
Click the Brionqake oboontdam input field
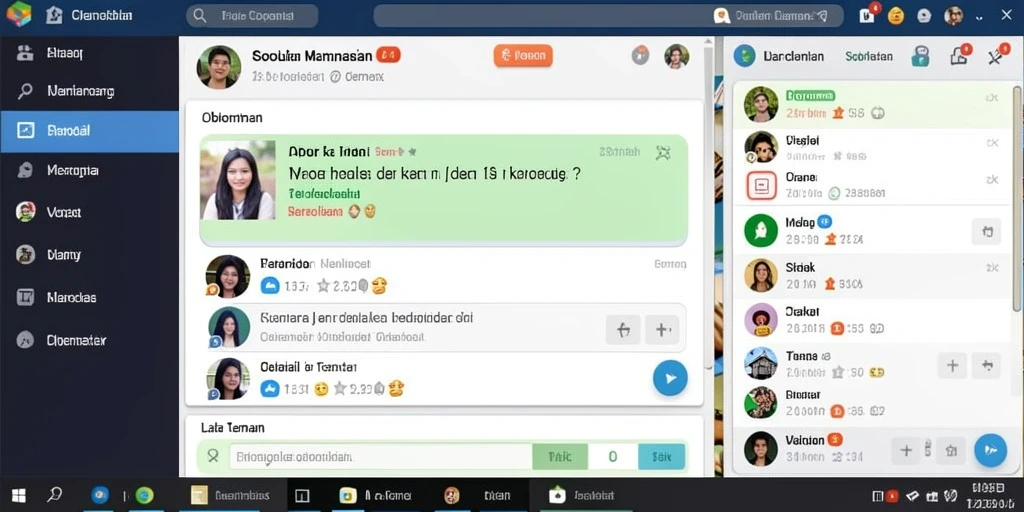click(380, 457)
